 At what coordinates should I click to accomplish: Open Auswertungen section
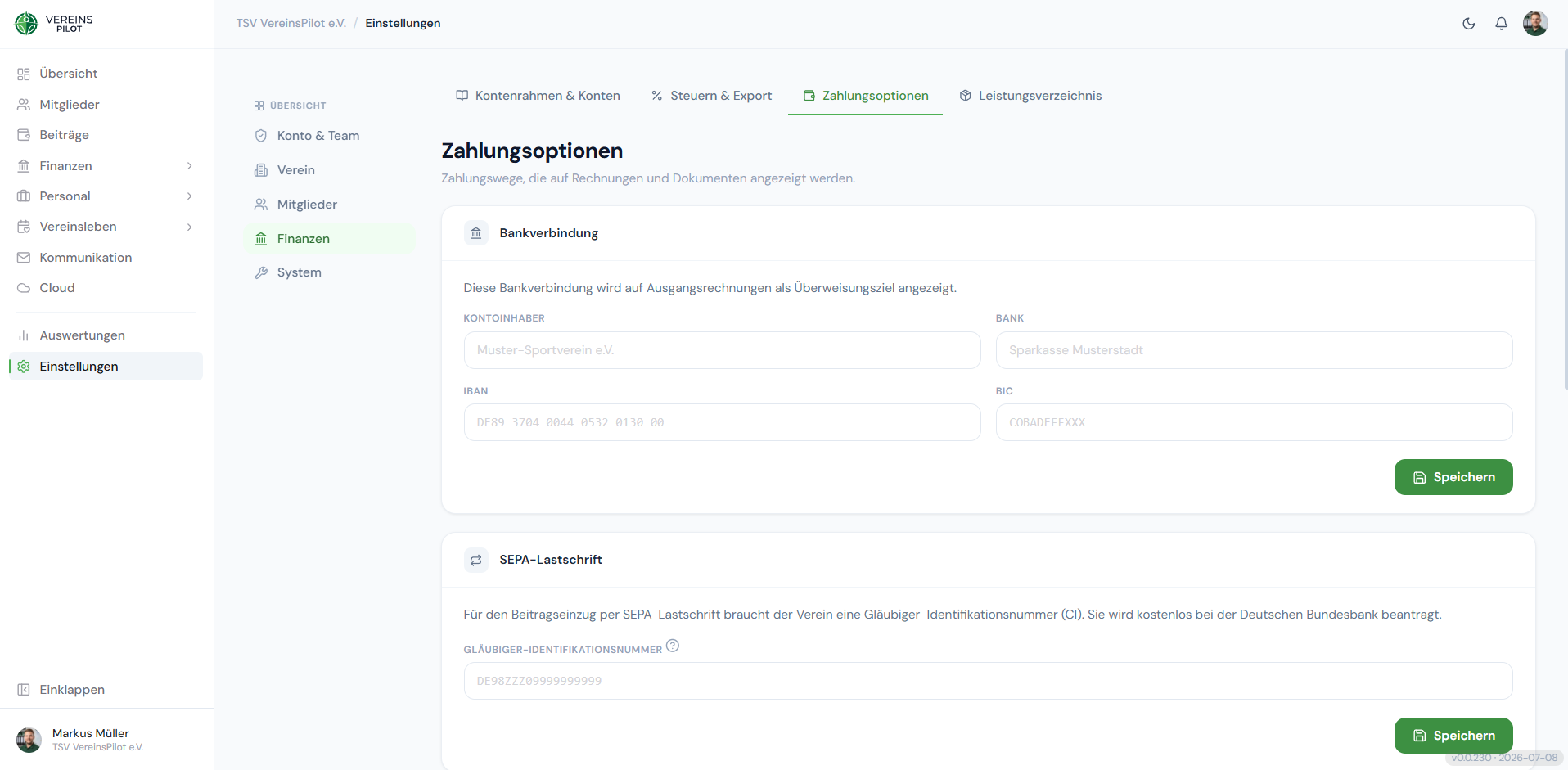point(106,335)
